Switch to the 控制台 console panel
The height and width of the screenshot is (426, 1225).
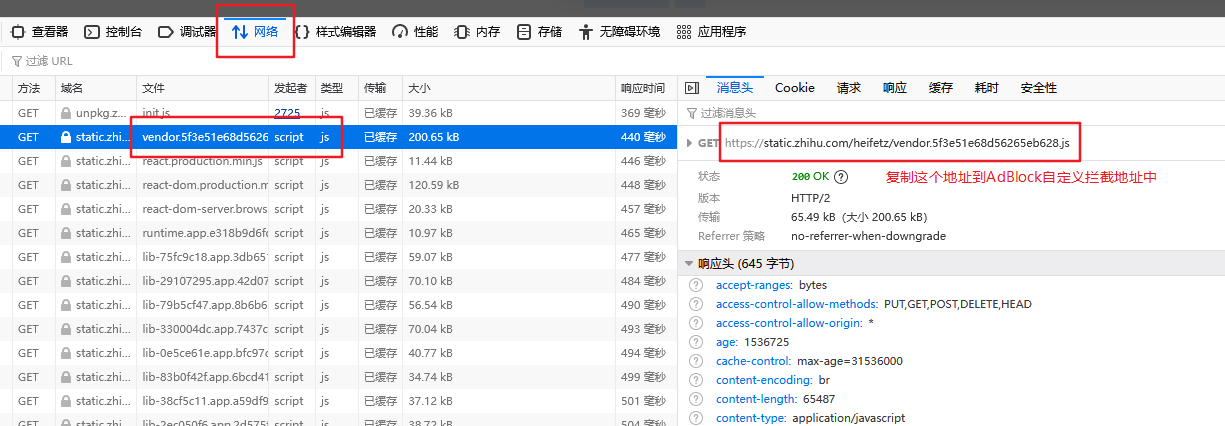(x=113, y=32)
